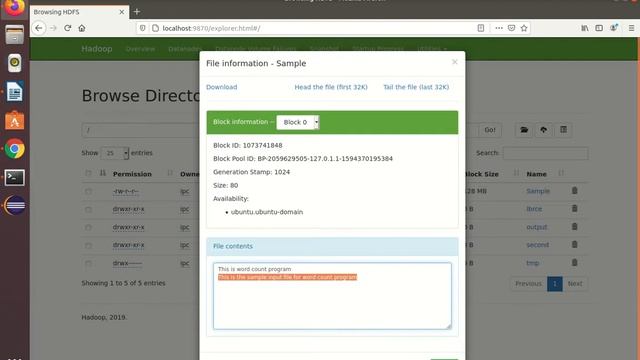Tick the select-all checkbox in header

[88, 173]
